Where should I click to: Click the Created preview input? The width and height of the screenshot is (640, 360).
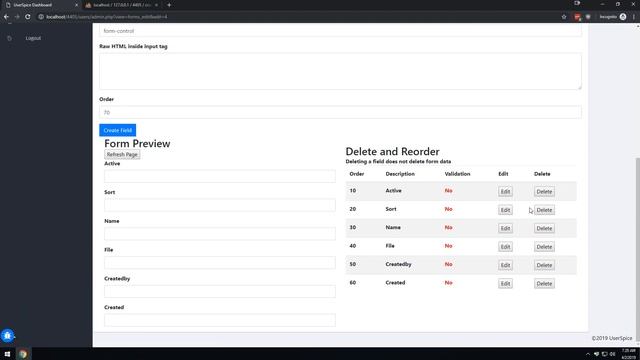coord(220,320)
